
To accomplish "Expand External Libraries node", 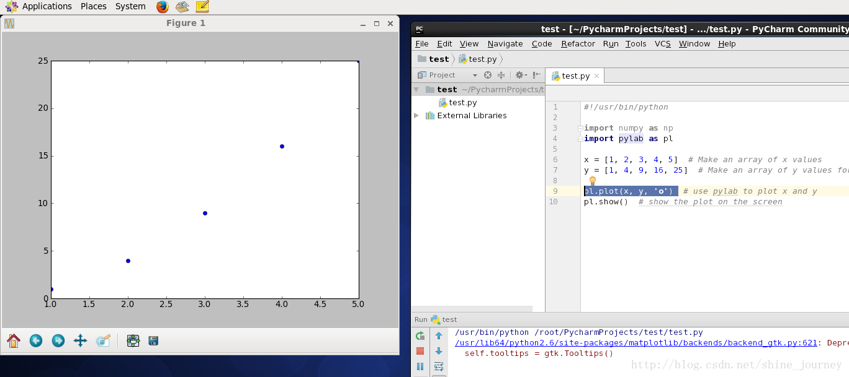I will 416,115.
